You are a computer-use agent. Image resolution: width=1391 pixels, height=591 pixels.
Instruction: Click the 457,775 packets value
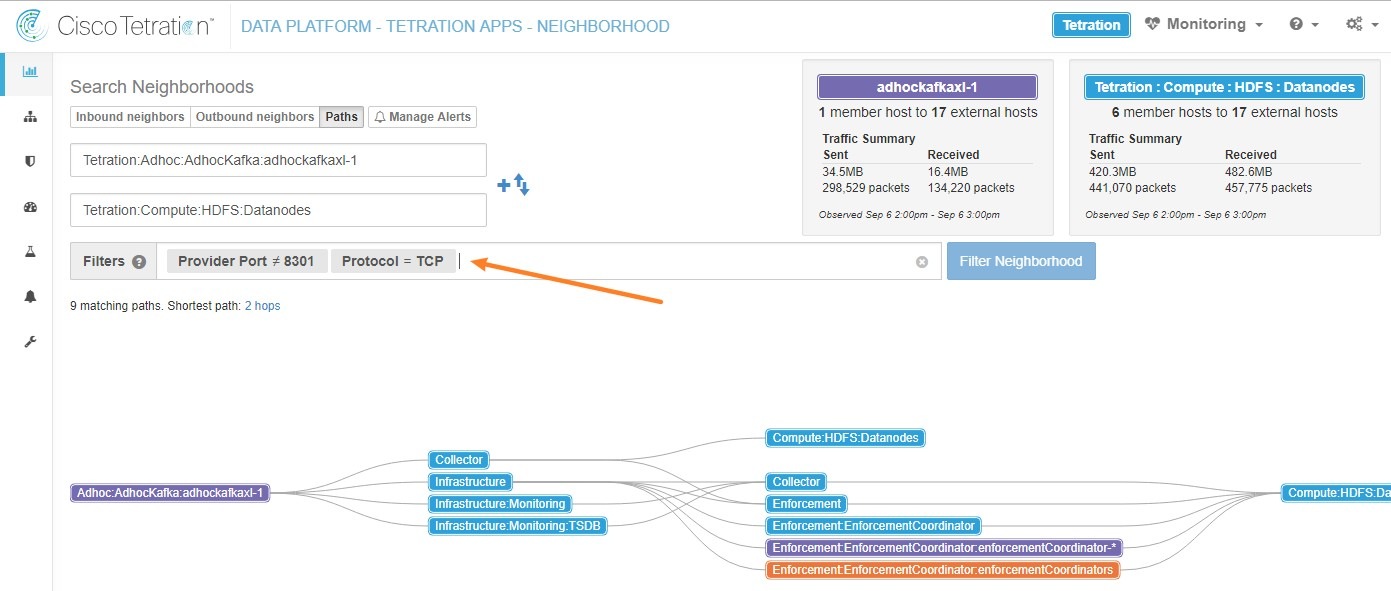1268,188
